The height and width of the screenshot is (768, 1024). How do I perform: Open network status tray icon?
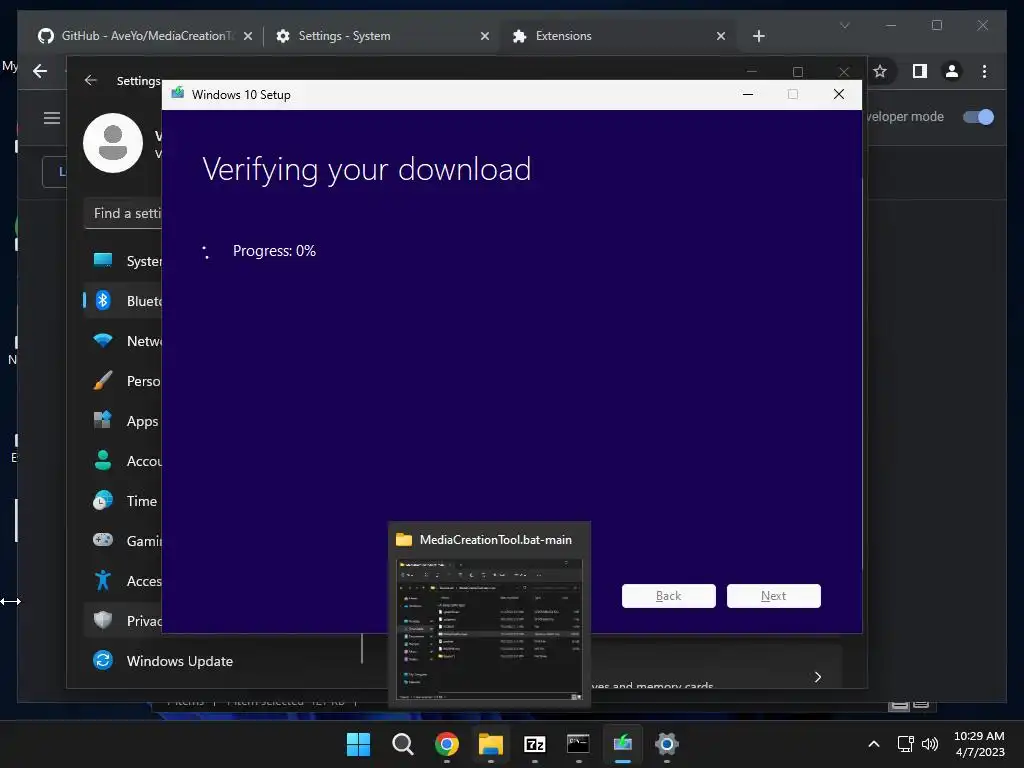point(905,744)
